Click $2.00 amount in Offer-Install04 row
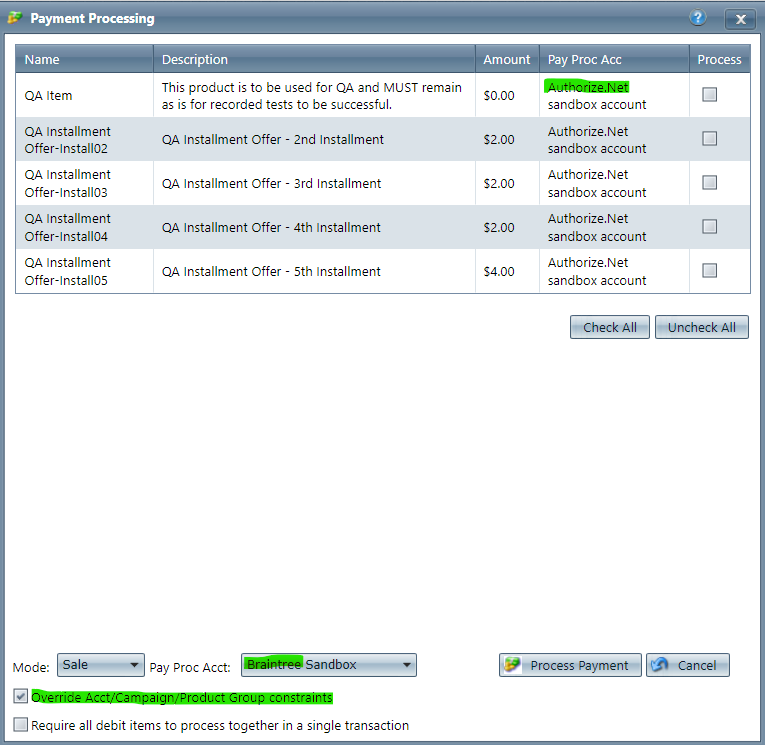The height and width of the screenshot is (745, 765). 499,227
